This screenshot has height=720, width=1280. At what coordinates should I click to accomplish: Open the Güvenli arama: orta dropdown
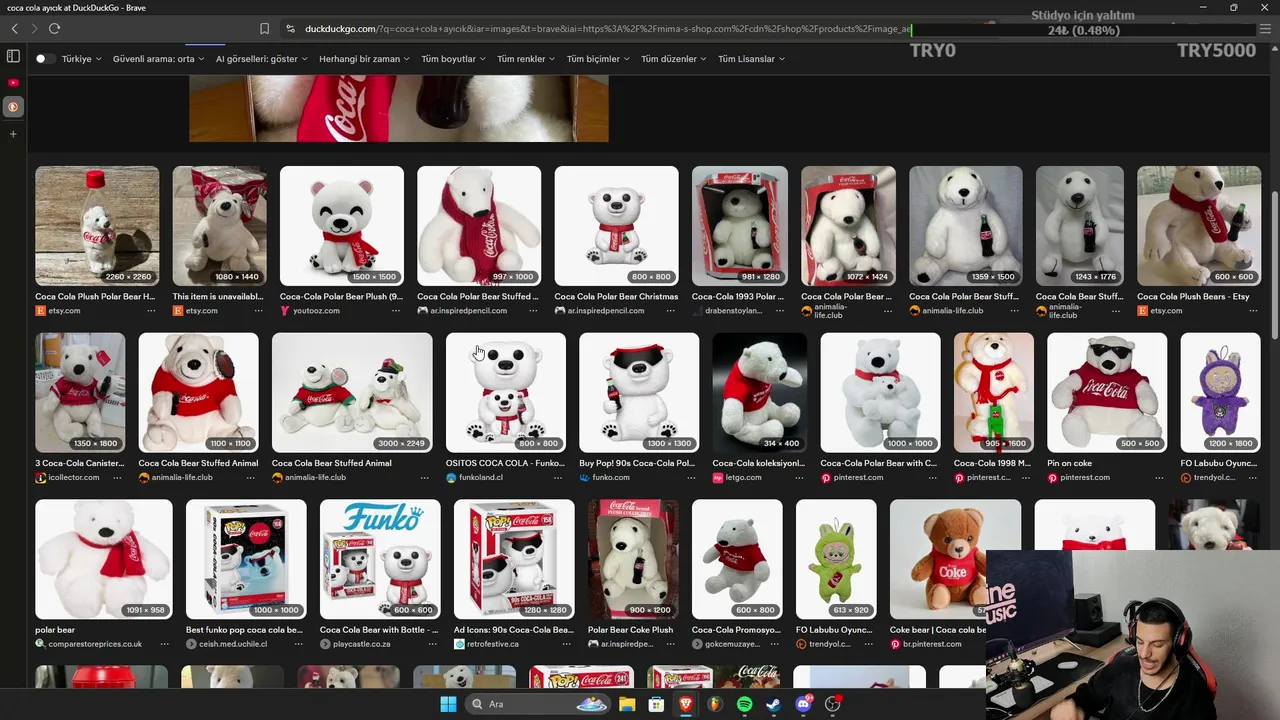coord(159,59)
